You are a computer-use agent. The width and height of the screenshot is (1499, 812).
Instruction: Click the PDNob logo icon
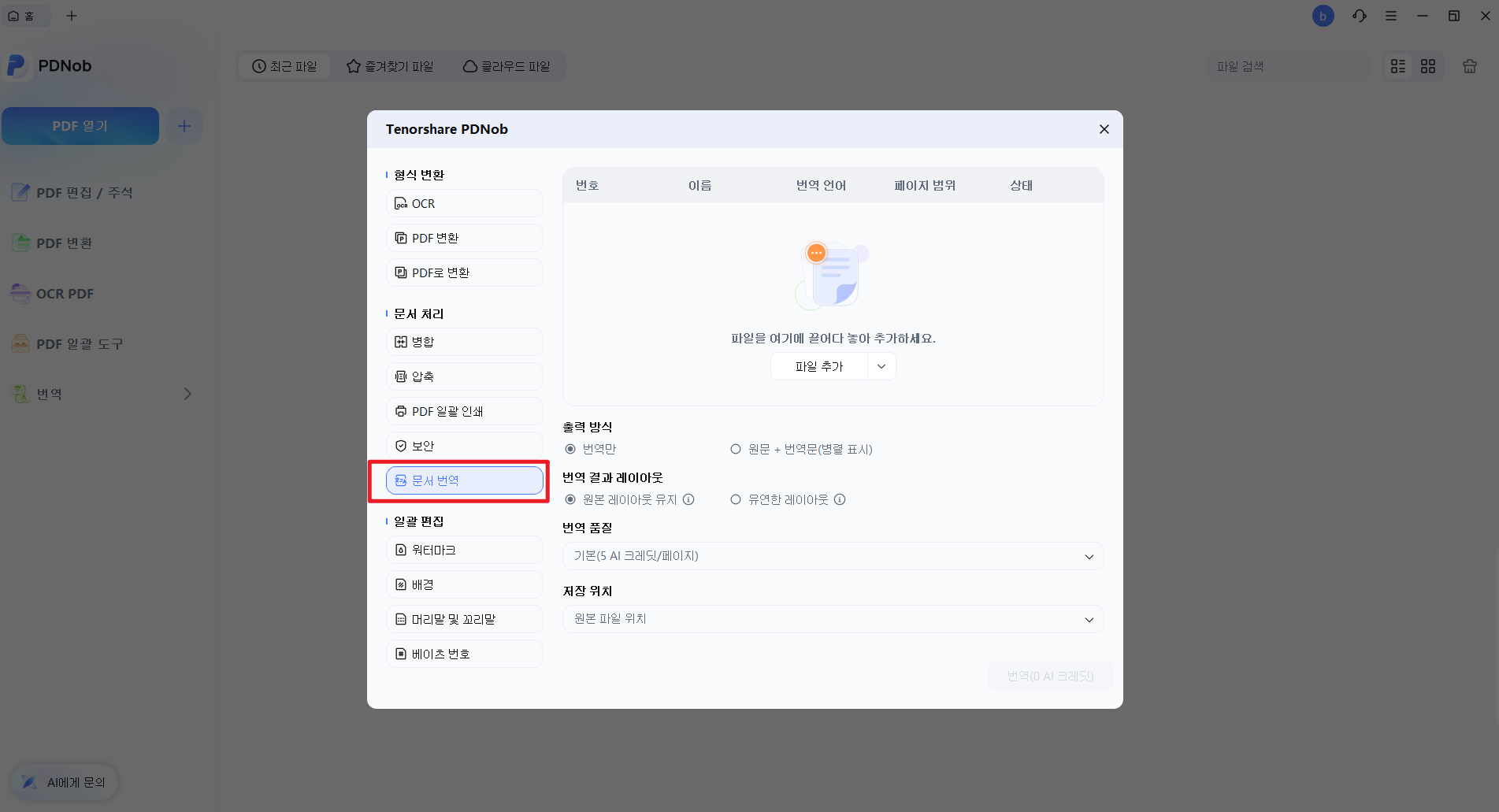pos(17,65)
